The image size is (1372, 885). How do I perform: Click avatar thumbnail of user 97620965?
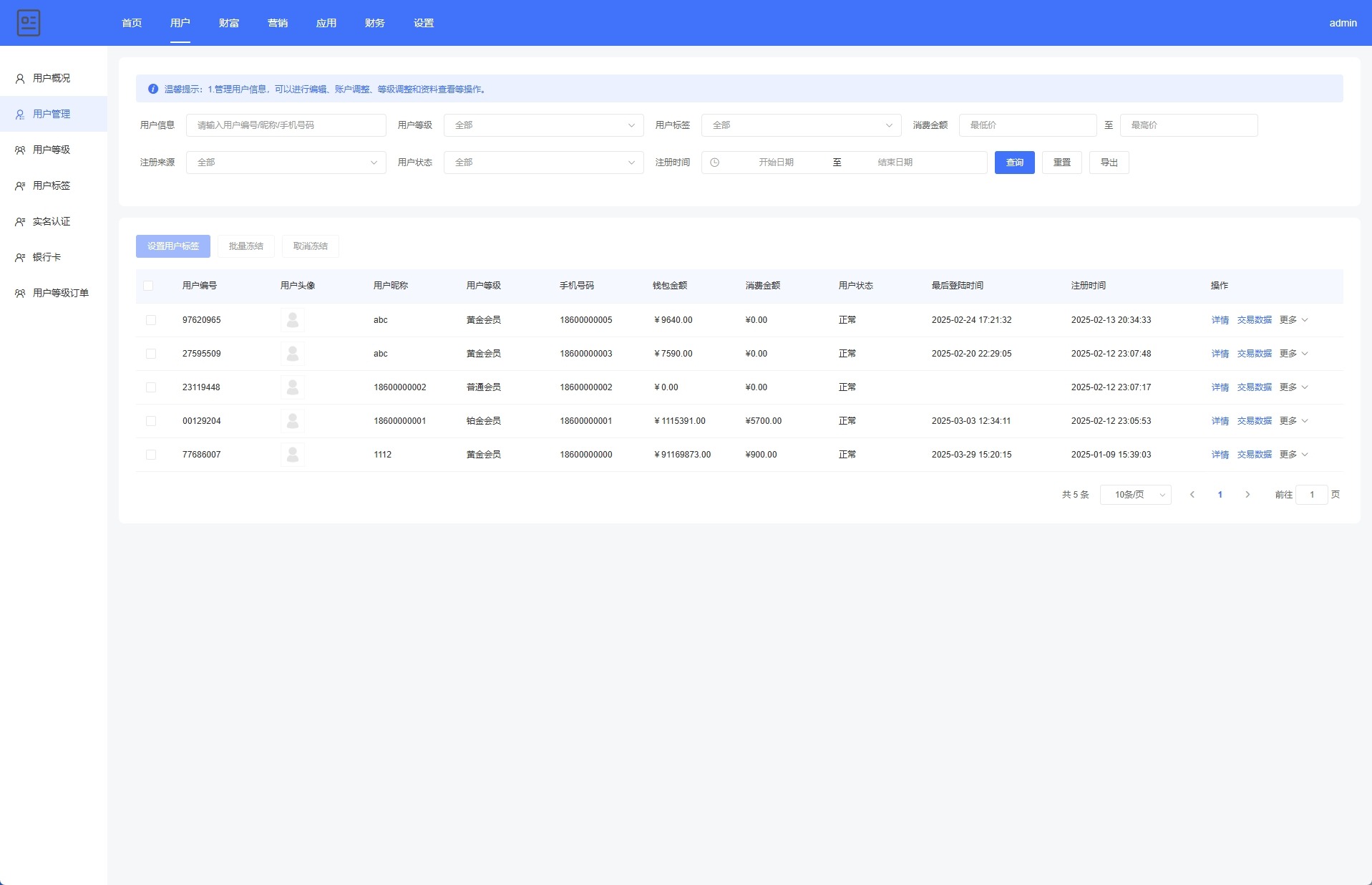292,320
